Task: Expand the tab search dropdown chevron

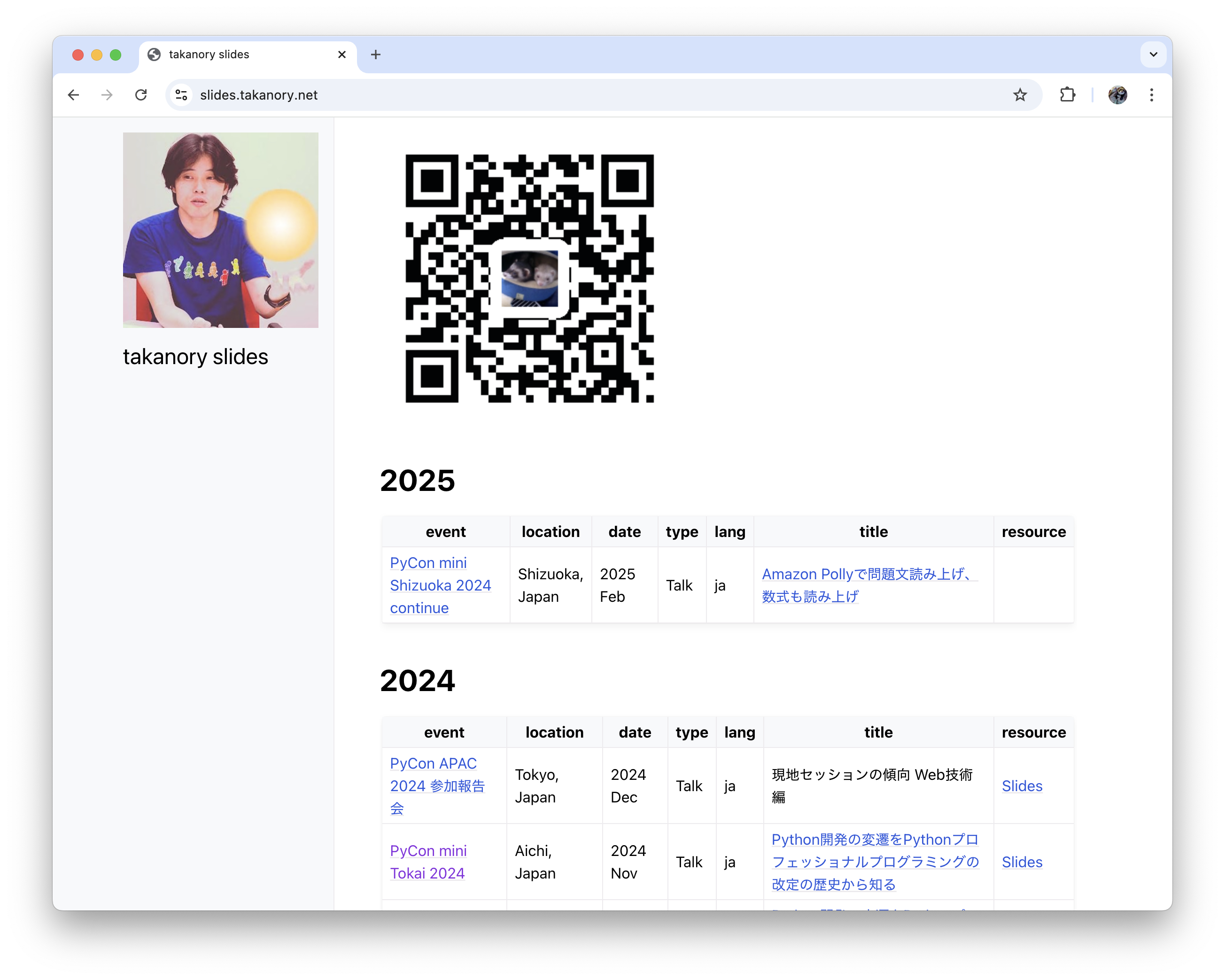Action: click(1153, 54)
